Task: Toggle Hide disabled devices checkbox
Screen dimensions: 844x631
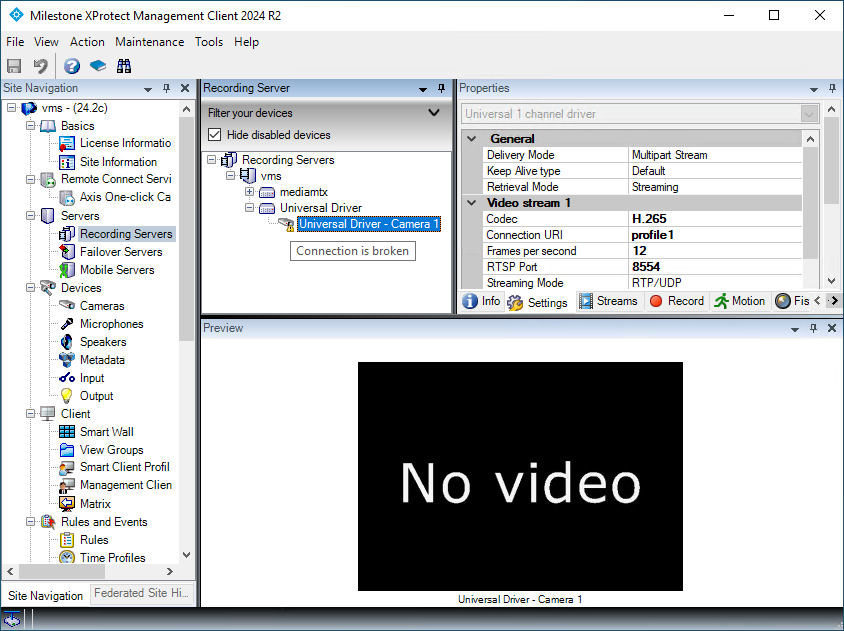Action: coord(214,135)
